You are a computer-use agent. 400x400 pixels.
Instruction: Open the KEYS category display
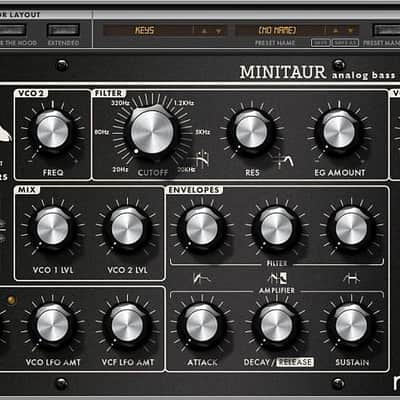pos(147,30)
